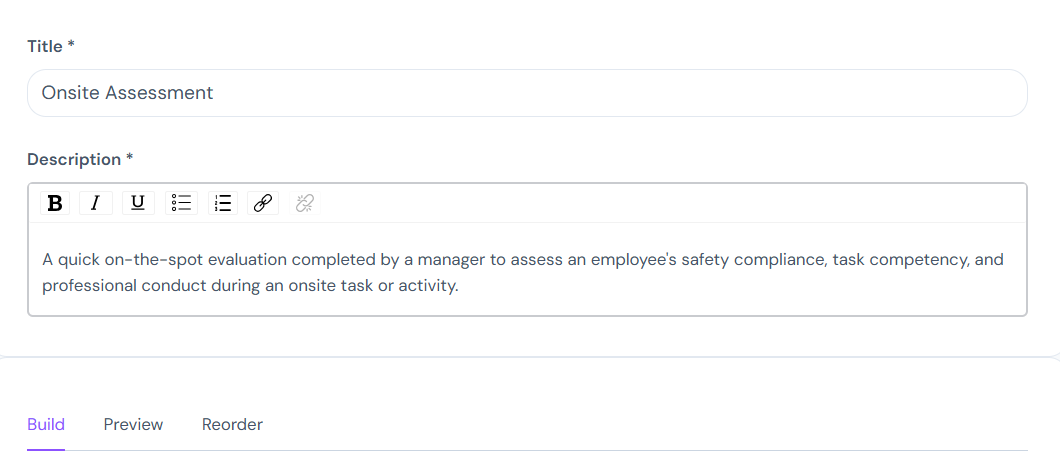Click the remove link broken-chain icon
The image size is (1060, 472).
pos(305,203)
